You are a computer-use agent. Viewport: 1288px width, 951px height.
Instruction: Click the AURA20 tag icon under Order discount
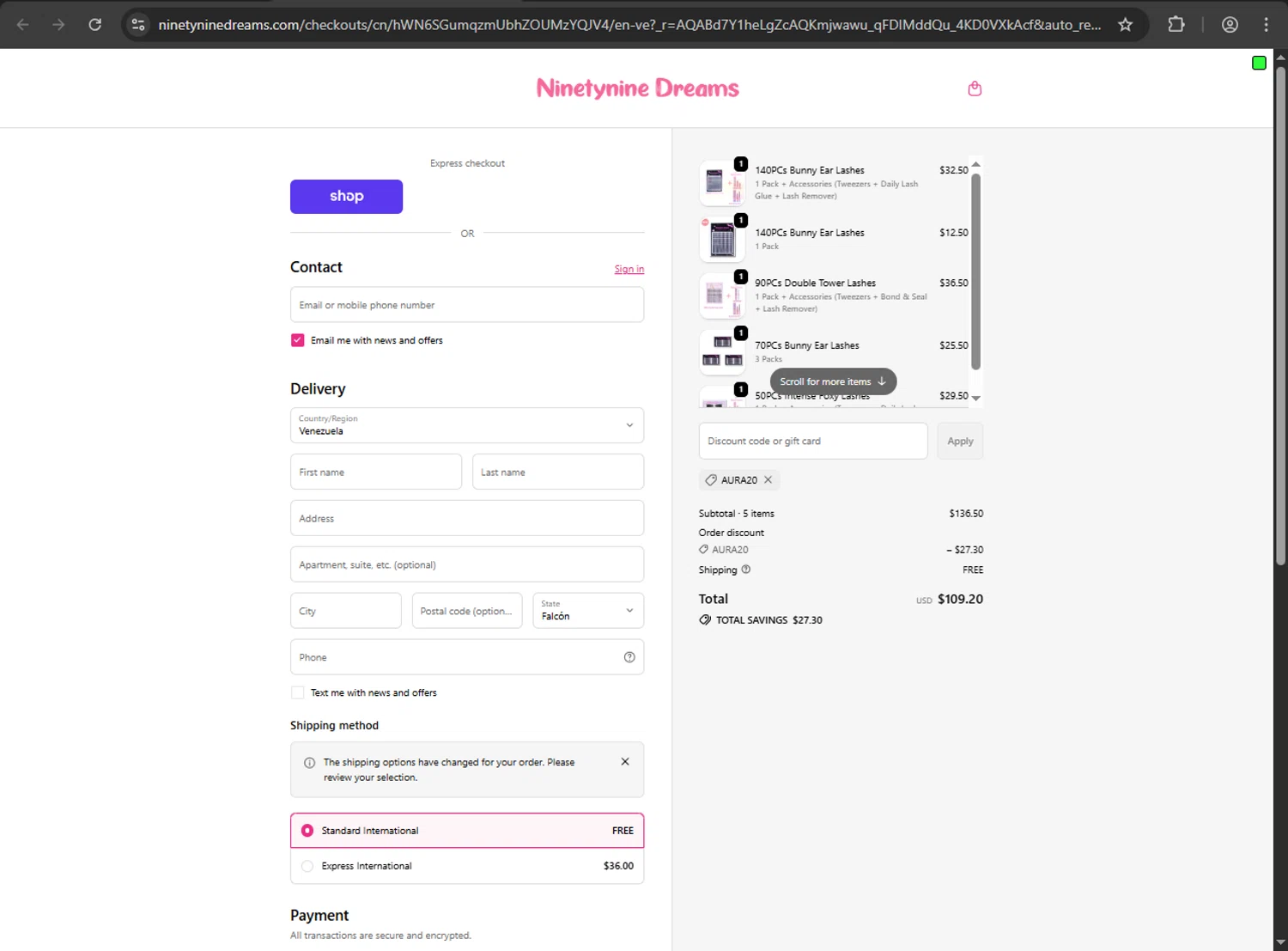[x=704, y=550]
